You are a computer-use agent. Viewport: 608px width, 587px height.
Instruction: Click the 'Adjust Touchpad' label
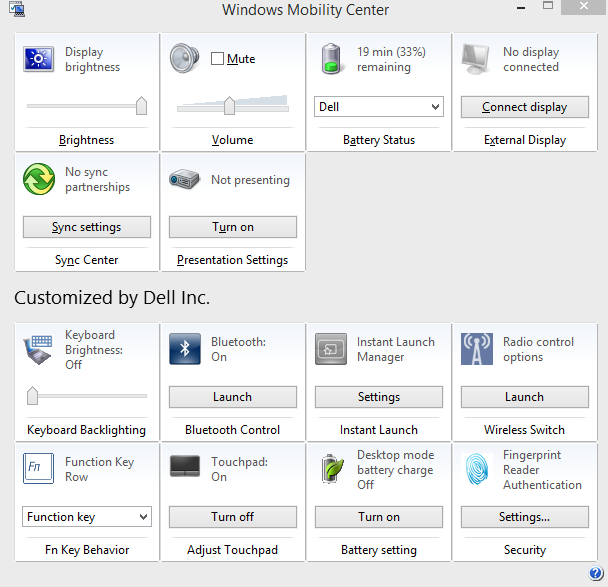(x=233, y=550)
